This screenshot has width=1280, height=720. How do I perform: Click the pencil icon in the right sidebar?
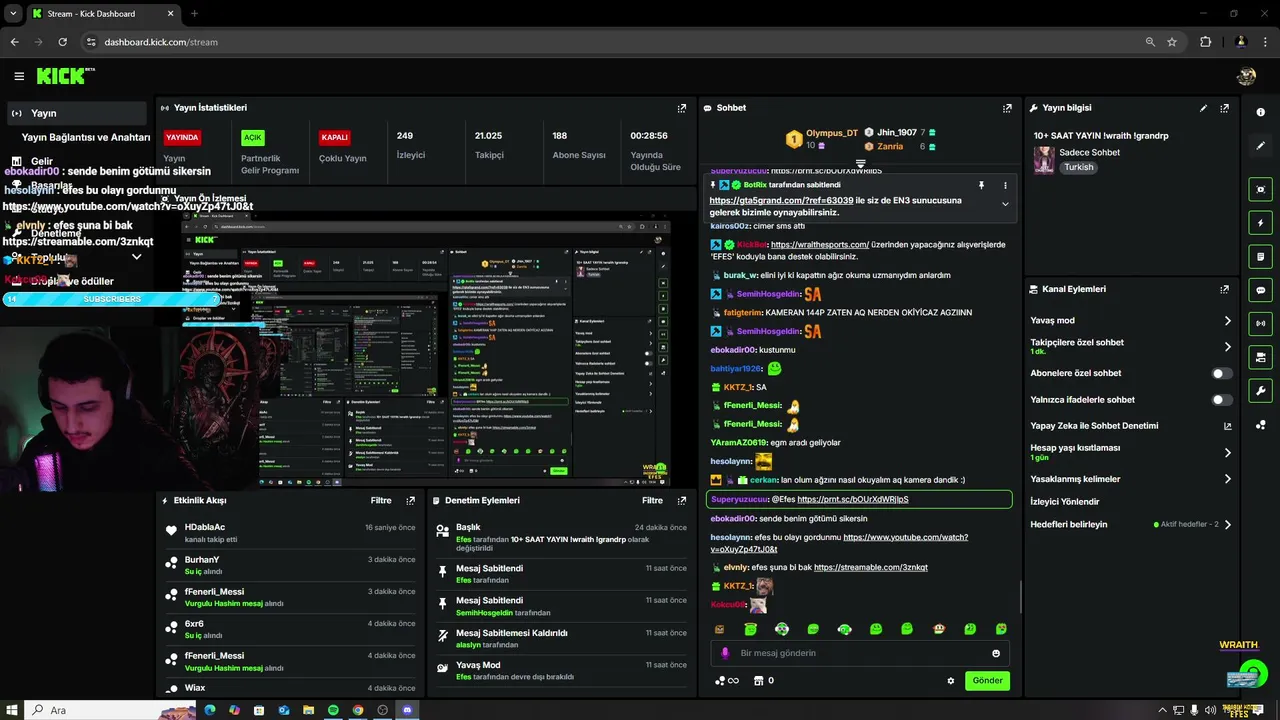1260,145
